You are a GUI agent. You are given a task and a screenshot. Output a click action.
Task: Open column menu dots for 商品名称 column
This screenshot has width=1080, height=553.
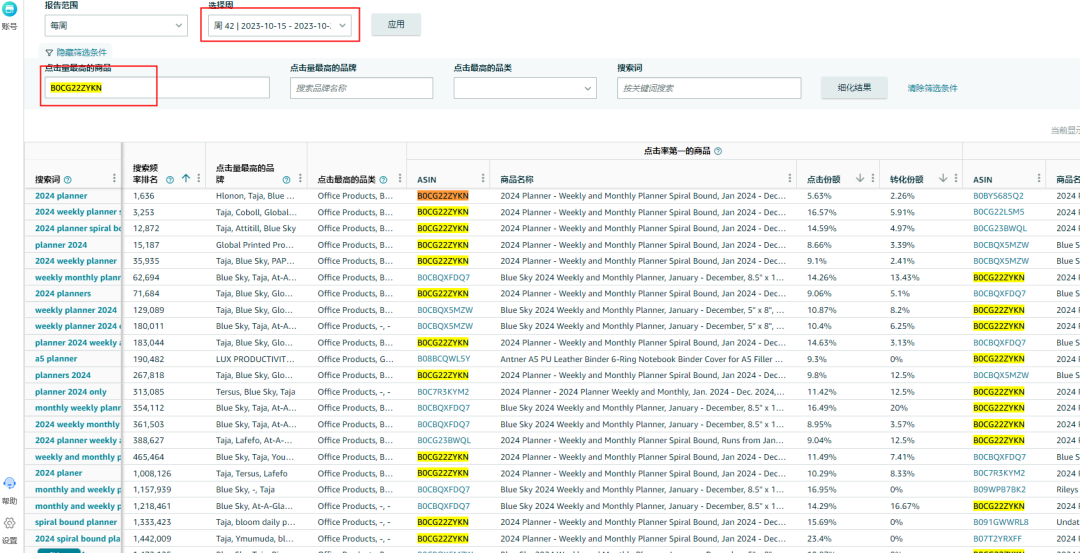pos(789,178)
